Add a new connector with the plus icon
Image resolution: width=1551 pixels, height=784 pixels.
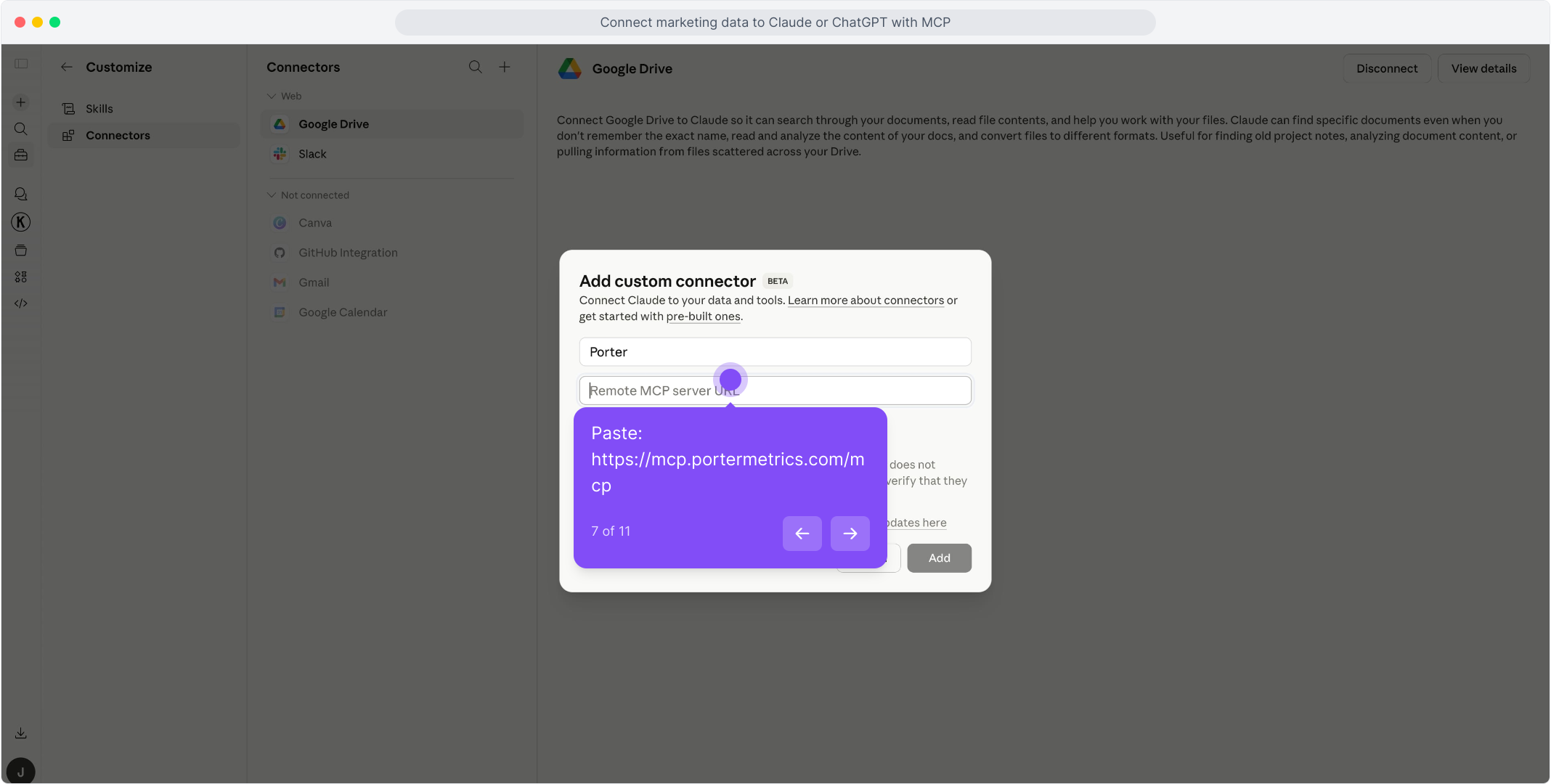tap(504, 67)
